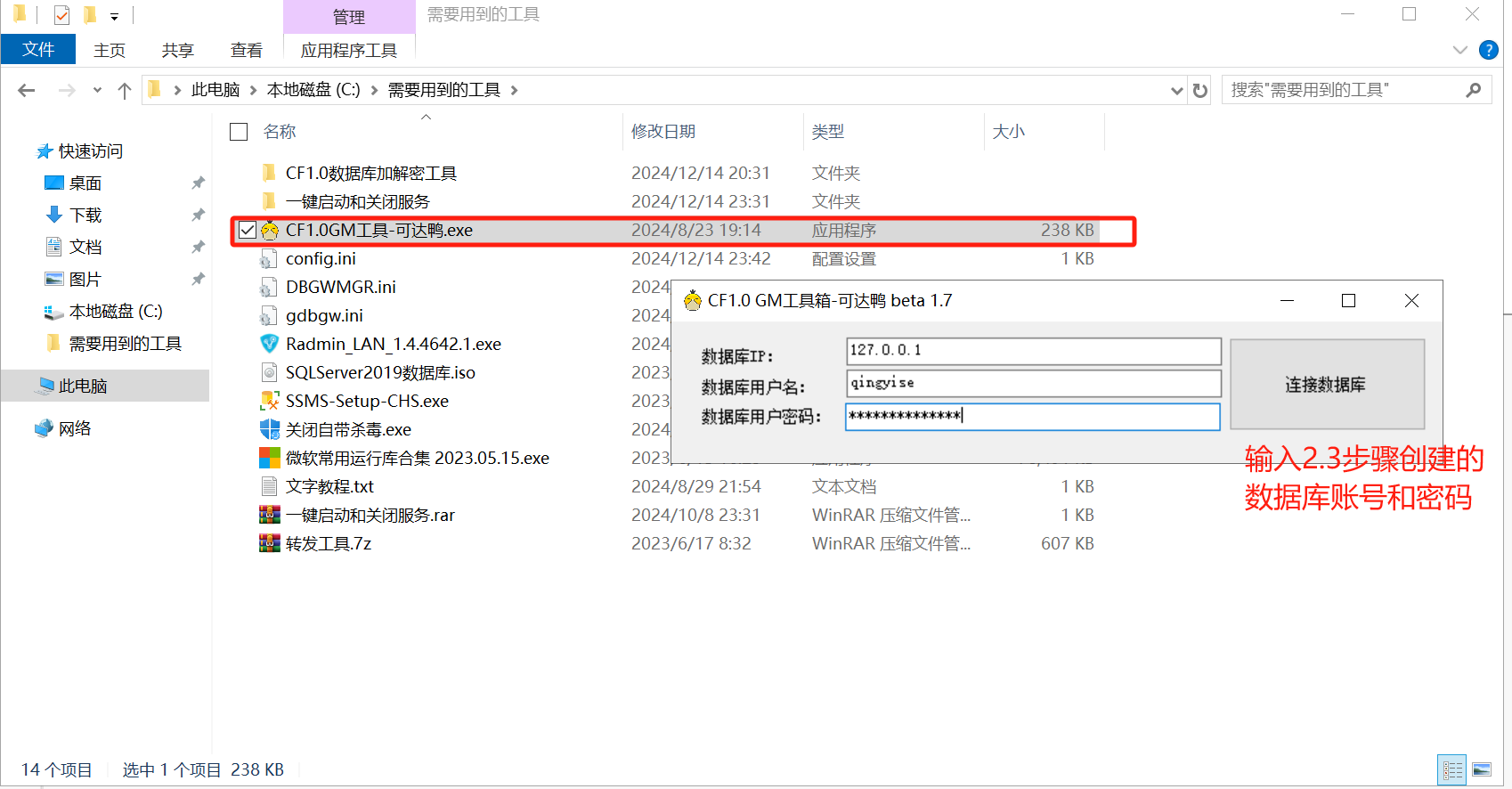Open 此电脑 in the navigation pane
1512x789 pixels.
pos(83,386)
